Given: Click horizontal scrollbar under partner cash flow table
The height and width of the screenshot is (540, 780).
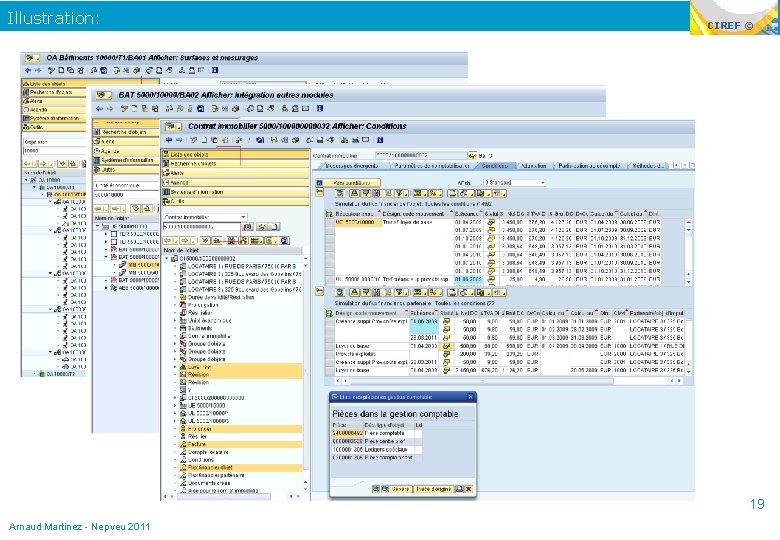Looking at the screenshot, I should click(482, 381).
